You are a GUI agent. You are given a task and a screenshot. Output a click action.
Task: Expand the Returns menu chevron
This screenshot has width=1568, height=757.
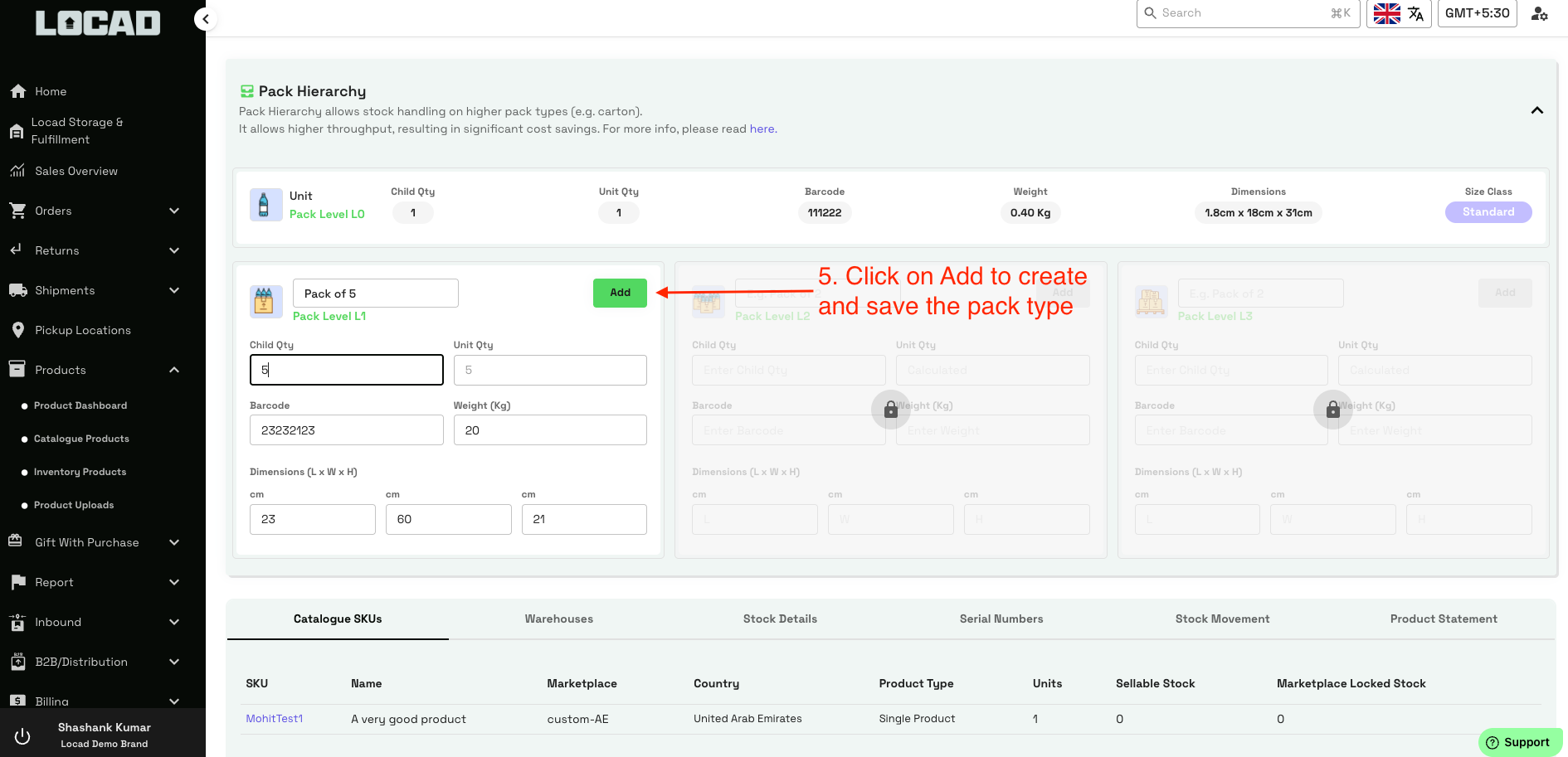pos(174,250)
